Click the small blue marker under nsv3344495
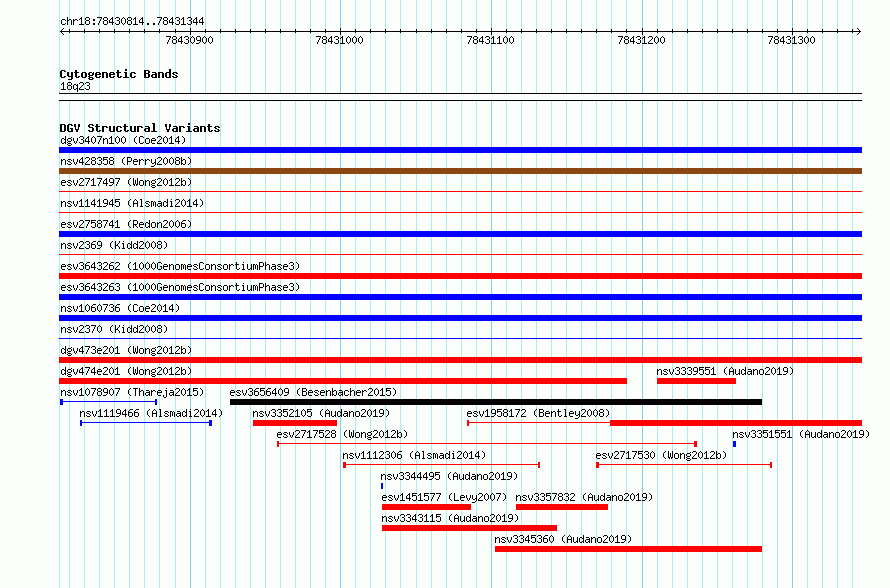The image size is (890, 588). coord(382,486)
